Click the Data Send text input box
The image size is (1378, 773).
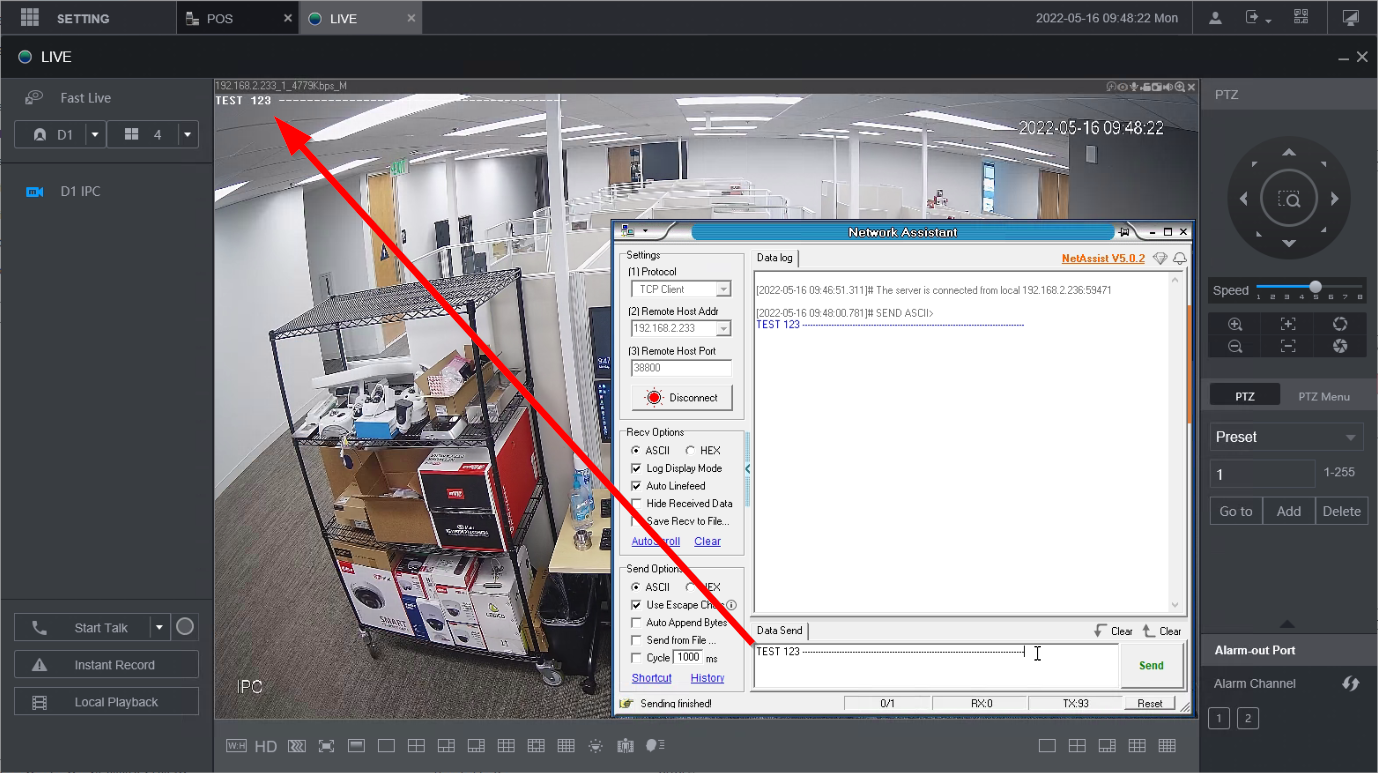click(x=934, y=666)
